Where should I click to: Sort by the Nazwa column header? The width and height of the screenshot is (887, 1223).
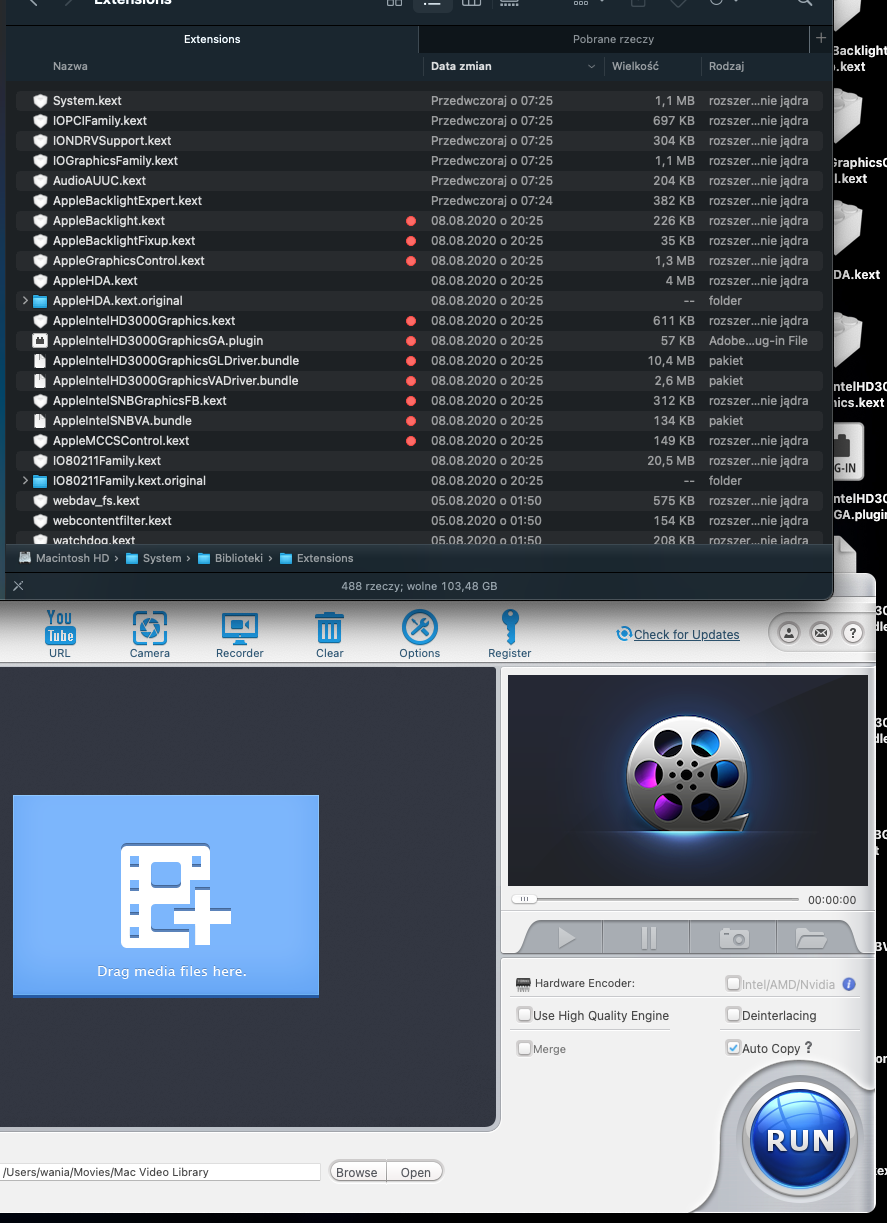(70, 66)
